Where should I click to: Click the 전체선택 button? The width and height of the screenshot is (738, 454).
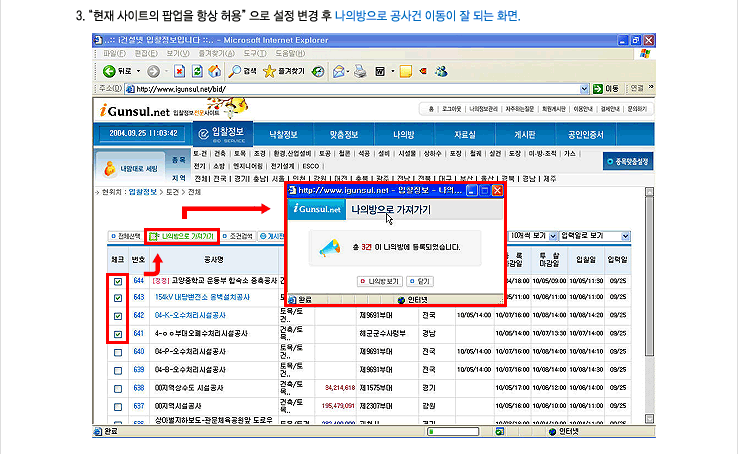click(125, 236)
